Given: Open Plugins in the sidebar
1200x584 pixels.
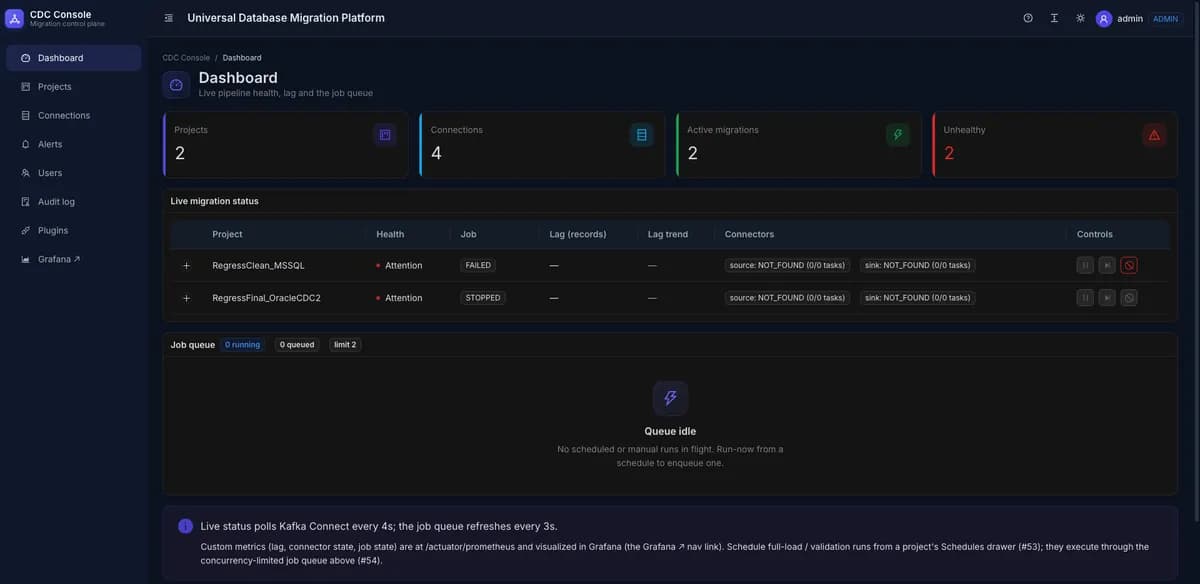Looking at the screenshot, I should point(74,230).
